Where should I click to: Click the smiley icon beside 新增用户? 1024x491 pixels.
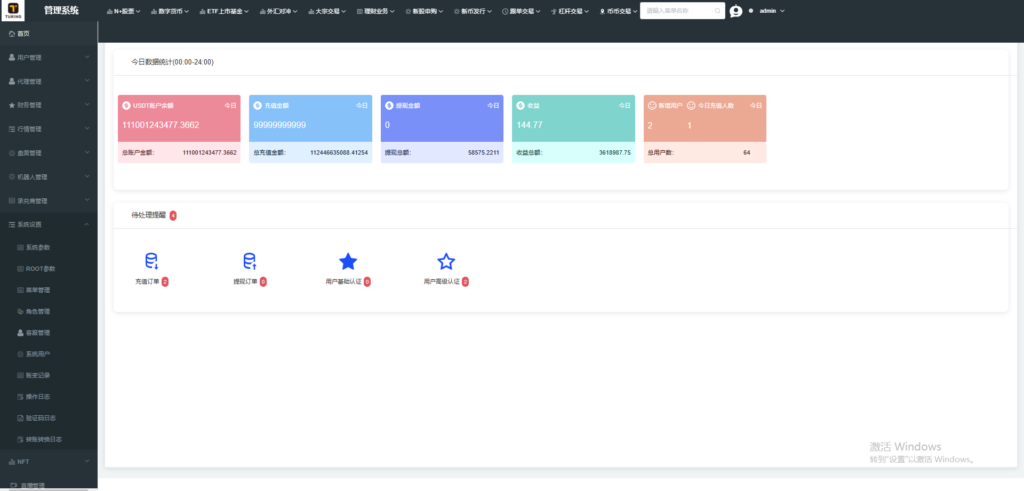pos(652,105)
